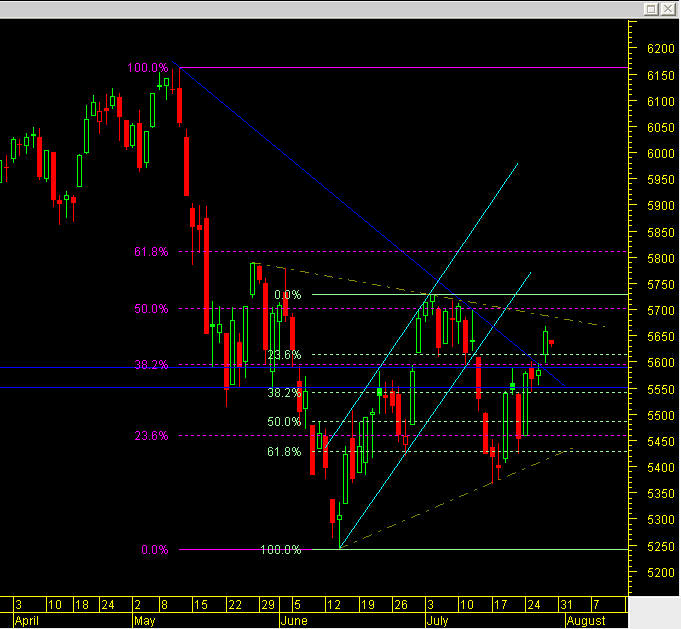Click the 5600 price axis label
Screen dimensions: 681x629
click(x=660, y=363)
